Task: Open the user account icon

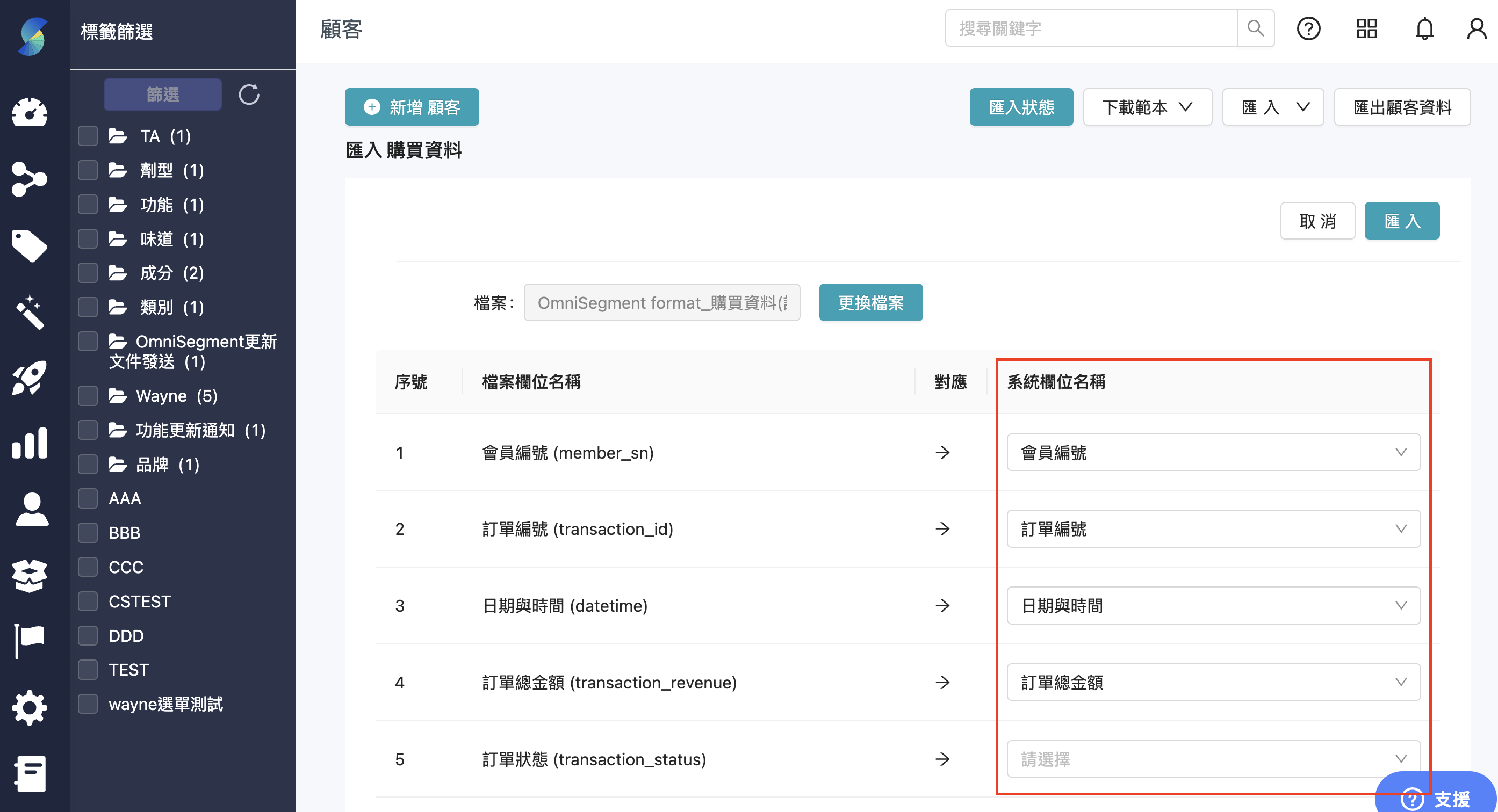Action: (1477, 28)
